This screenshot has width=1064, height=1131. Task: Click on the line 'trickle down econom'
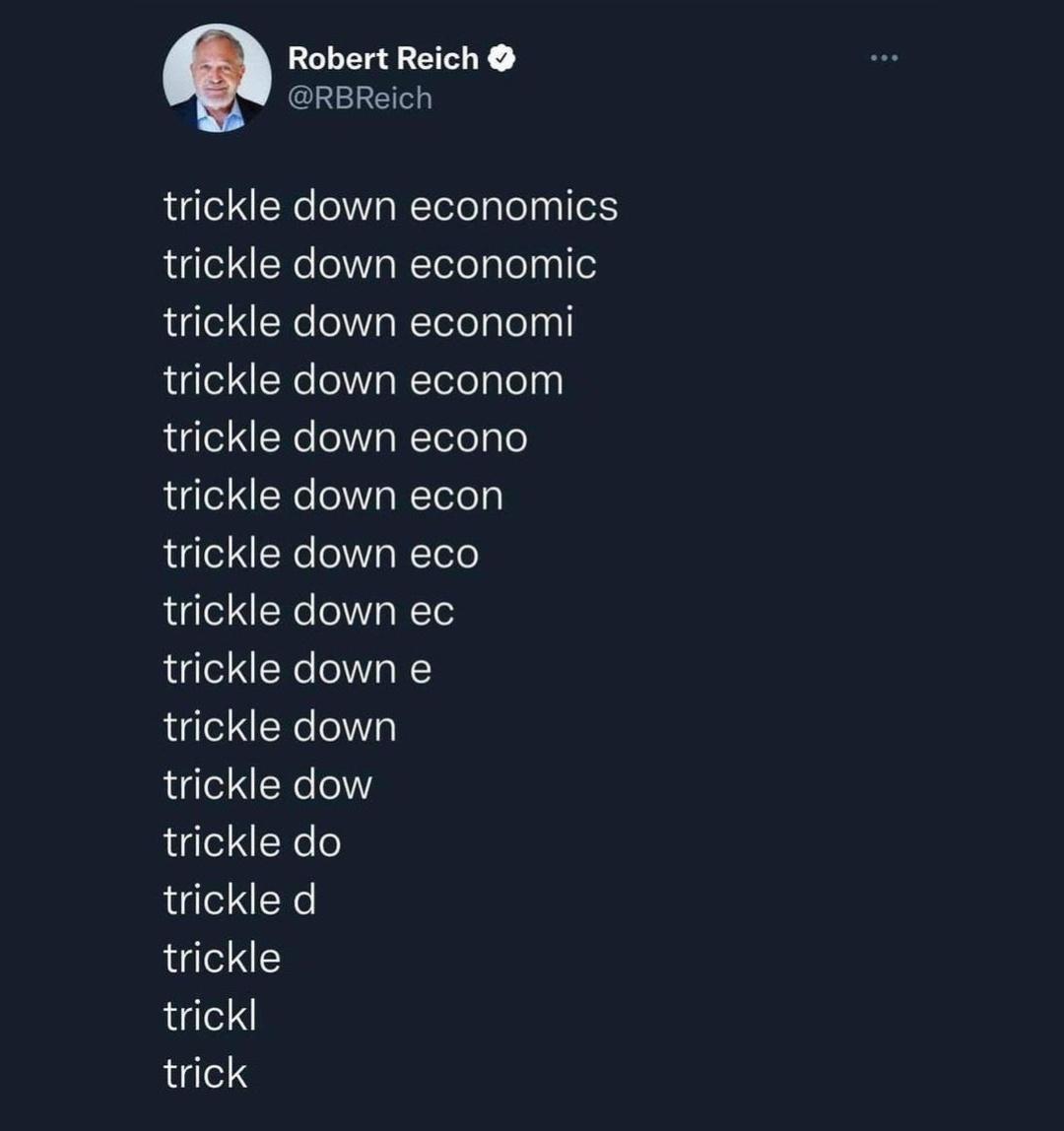363,379
